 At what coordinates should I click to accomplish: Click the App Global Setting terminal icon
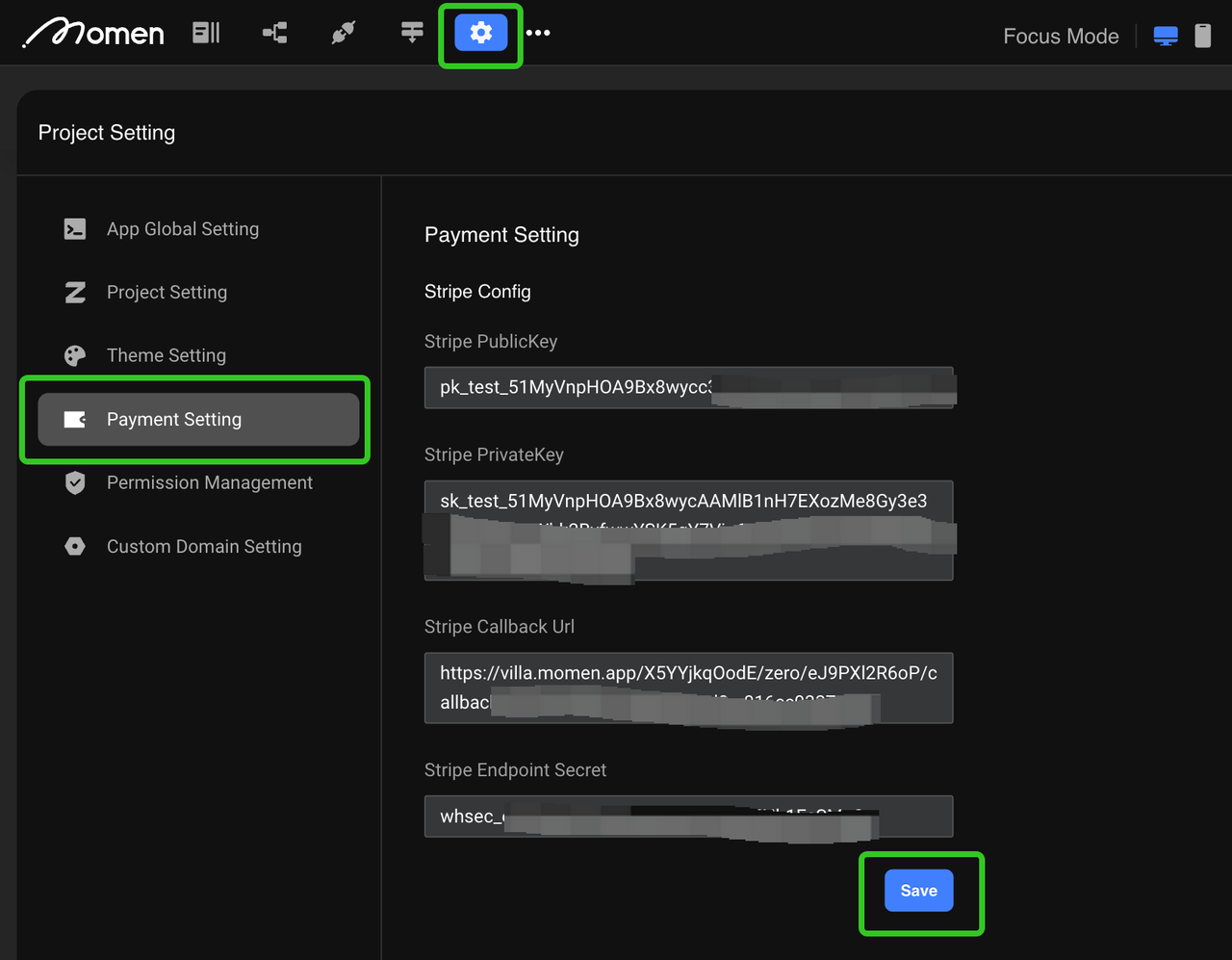coord(75,229)
